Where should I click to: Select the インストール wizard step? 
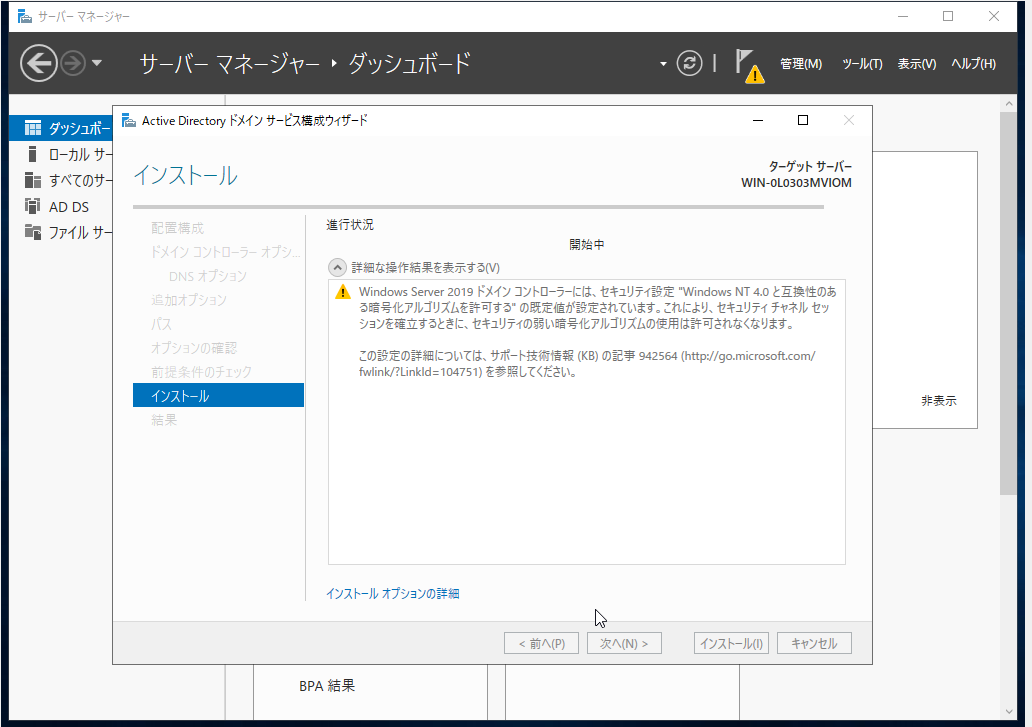pos(219,395)
